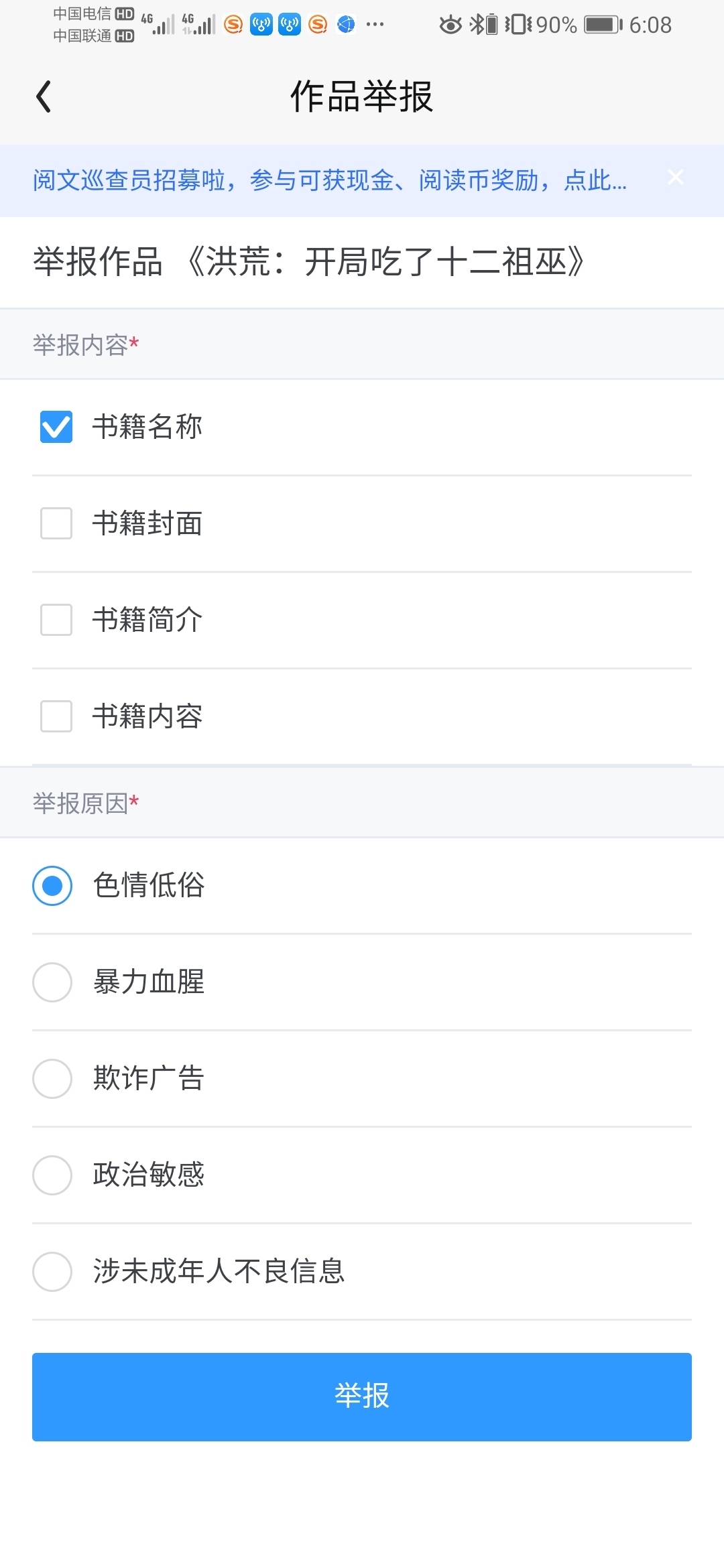
Task: Tap the reported book title text
Action: point(385,261)
